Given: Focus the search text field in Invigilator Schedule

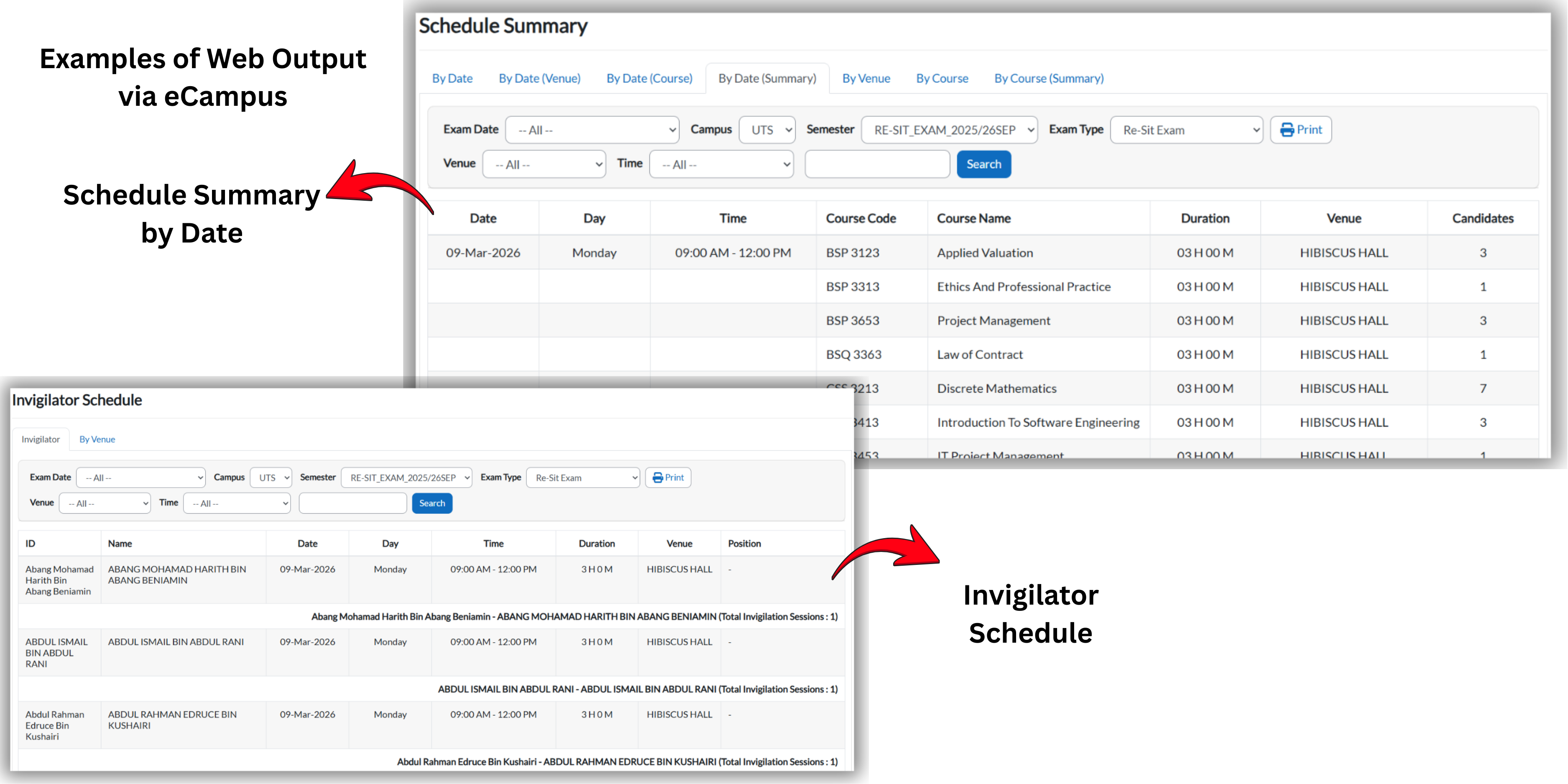Looking at the screenshot, I should 352,503.
